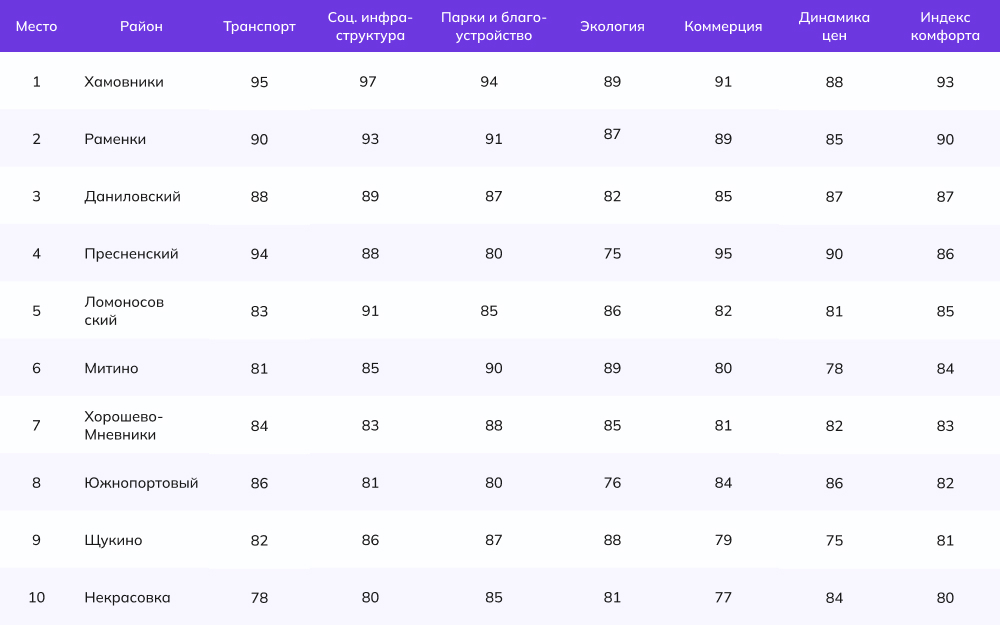This screenshot has width=1000, height=625.
Task: Click Хамовники's comfort index value 93
Action: click(x=945, y=82)
